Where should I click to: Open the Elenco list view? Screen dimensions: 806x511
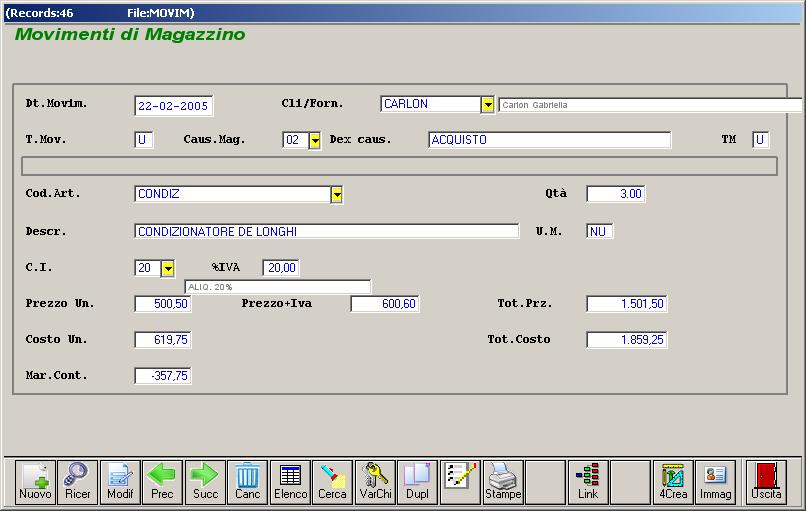290,482
